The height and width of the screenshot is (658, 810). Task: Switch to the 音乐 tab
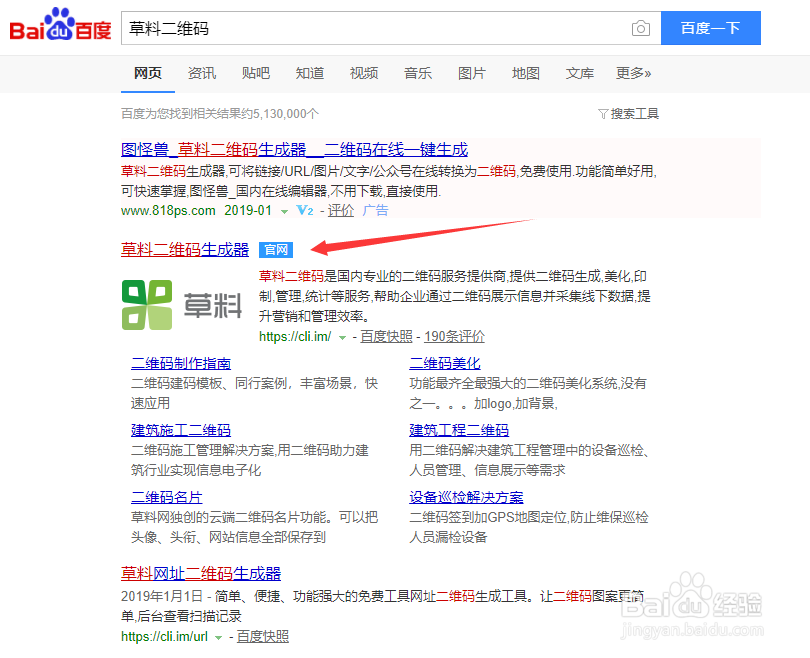point(418,73)
